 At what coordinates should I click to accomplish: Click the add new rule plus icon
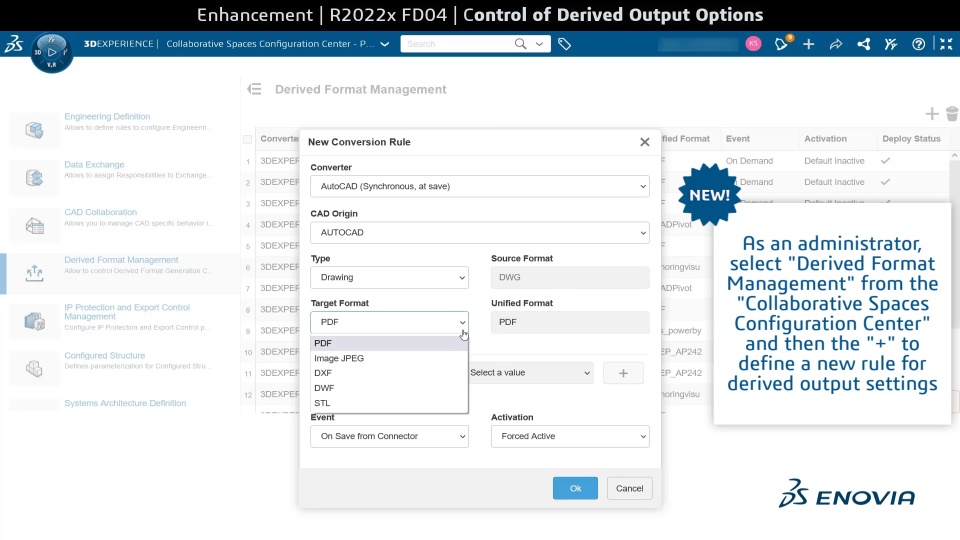pyautogui.click(x=931, y=114)
